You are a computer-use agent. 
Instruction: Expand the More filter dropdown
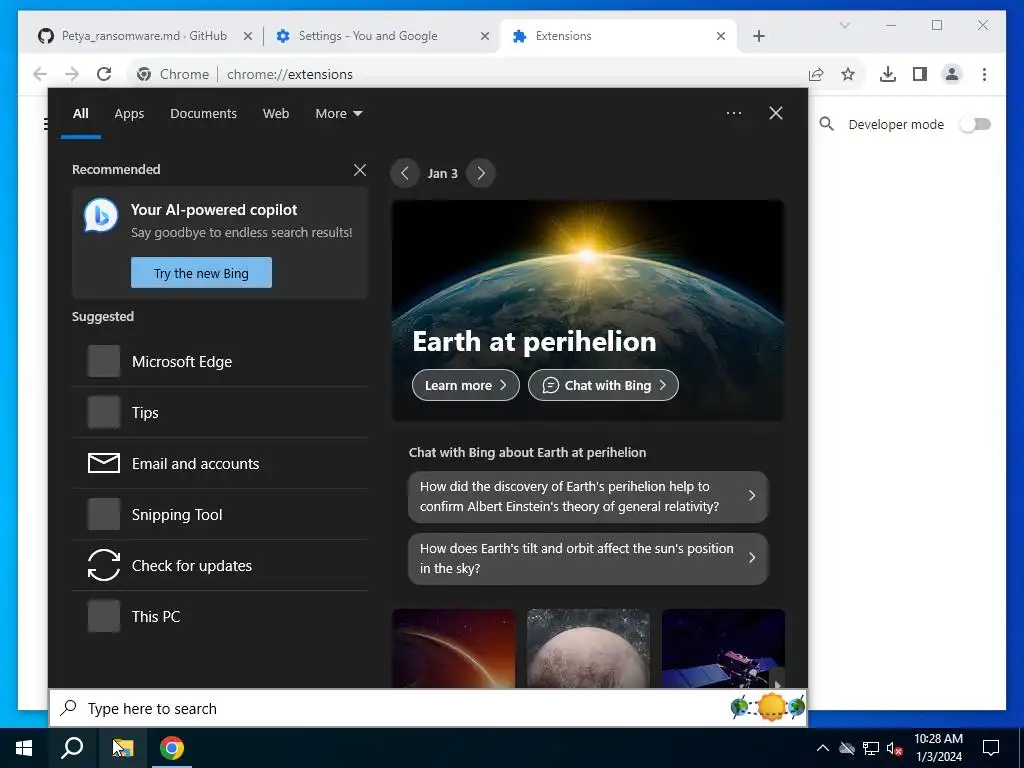338,114
